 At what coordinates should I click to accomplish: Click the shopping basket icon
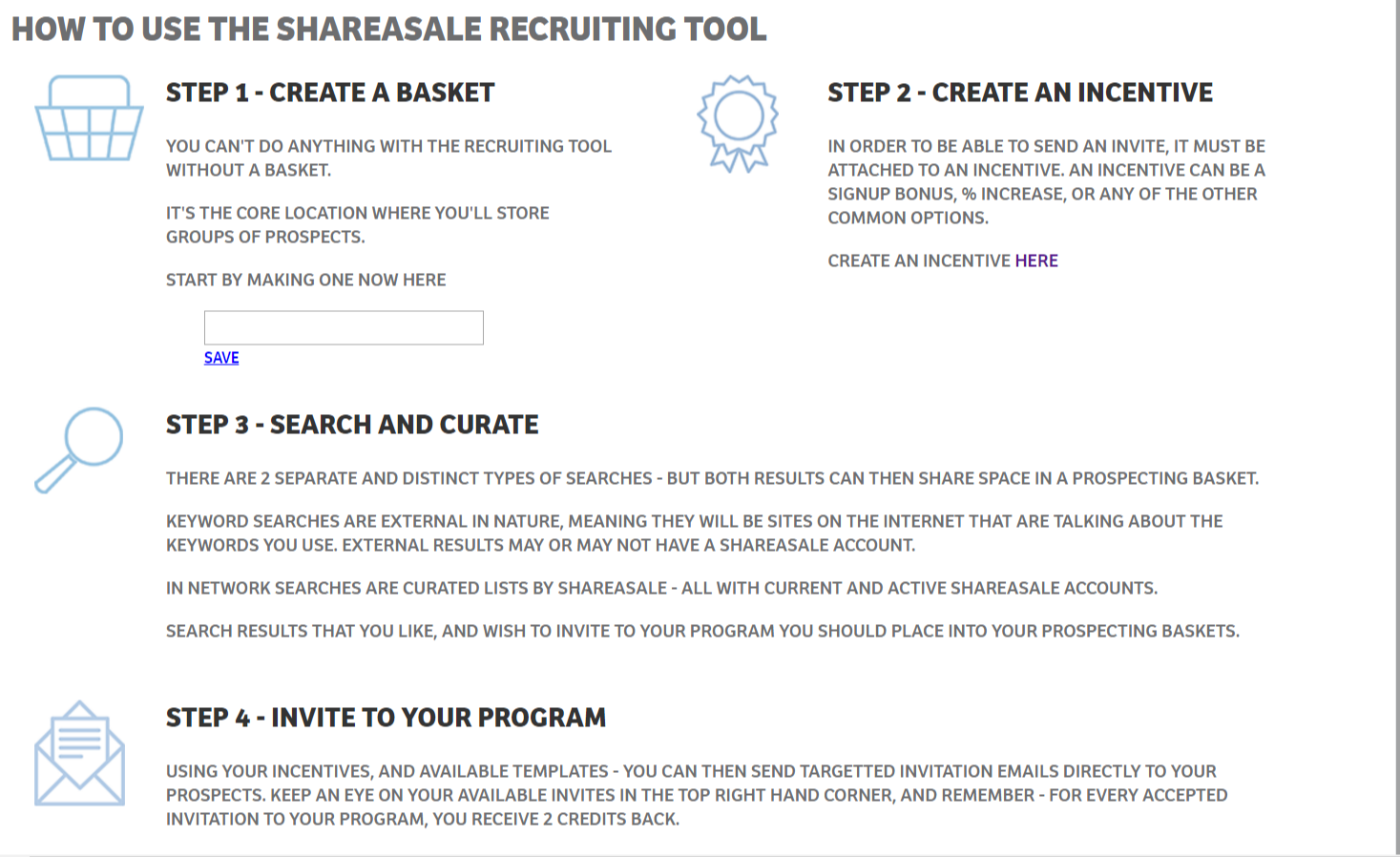(89, 117)
